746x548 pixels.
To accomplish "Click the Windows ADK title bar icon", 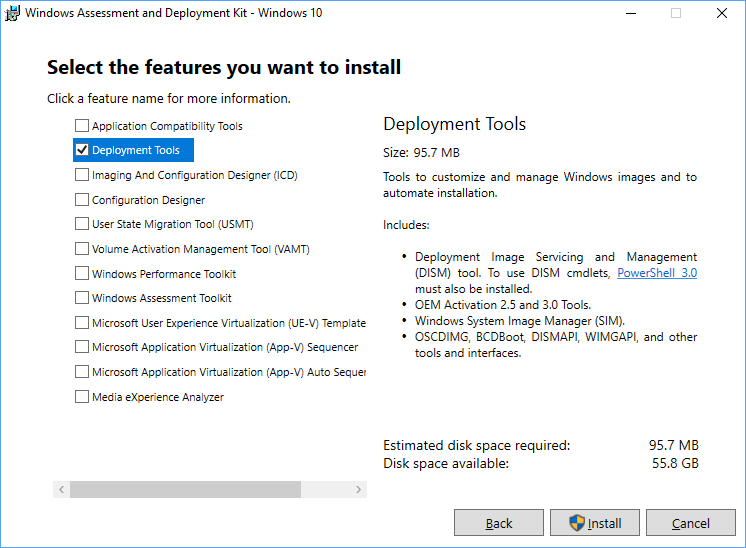I will 13,14.
